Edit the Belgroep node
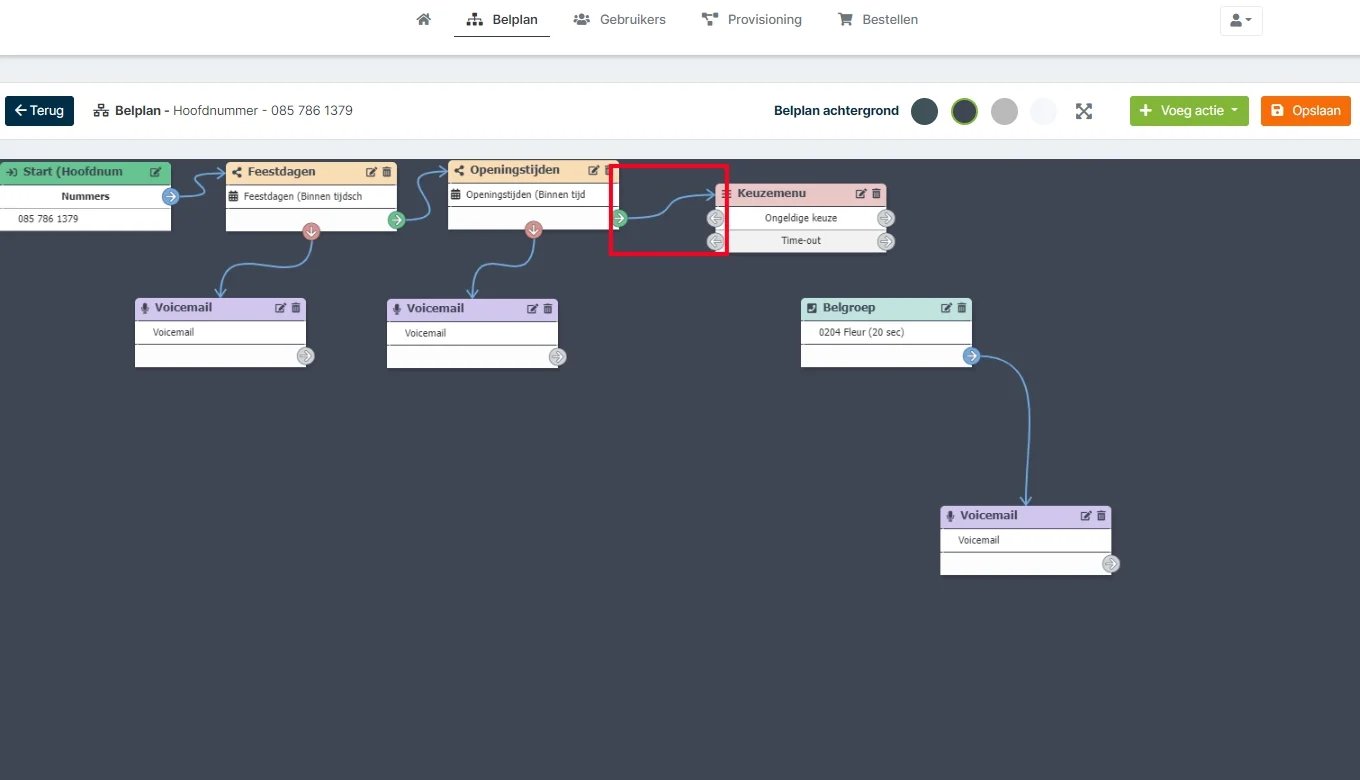 946,308
